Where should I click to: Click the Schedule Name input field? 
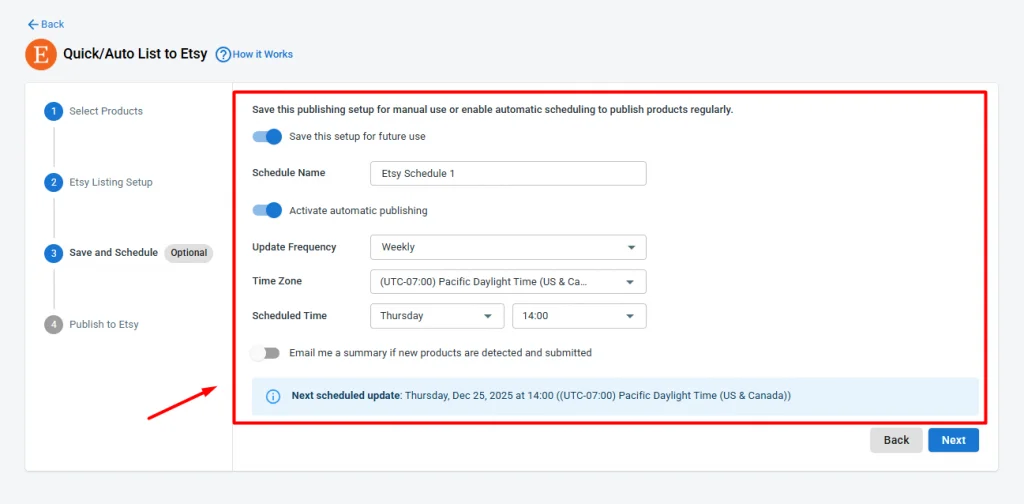508,174
